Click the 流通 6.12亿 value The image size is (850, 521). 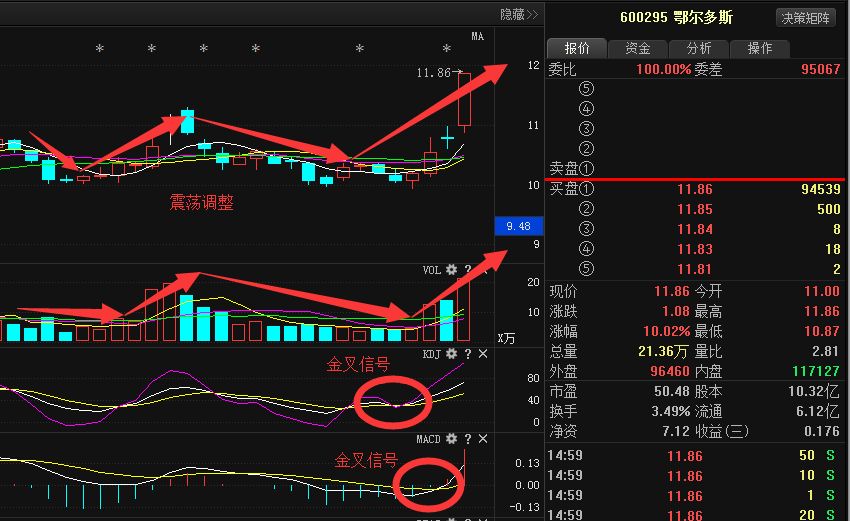pos(817,411)
